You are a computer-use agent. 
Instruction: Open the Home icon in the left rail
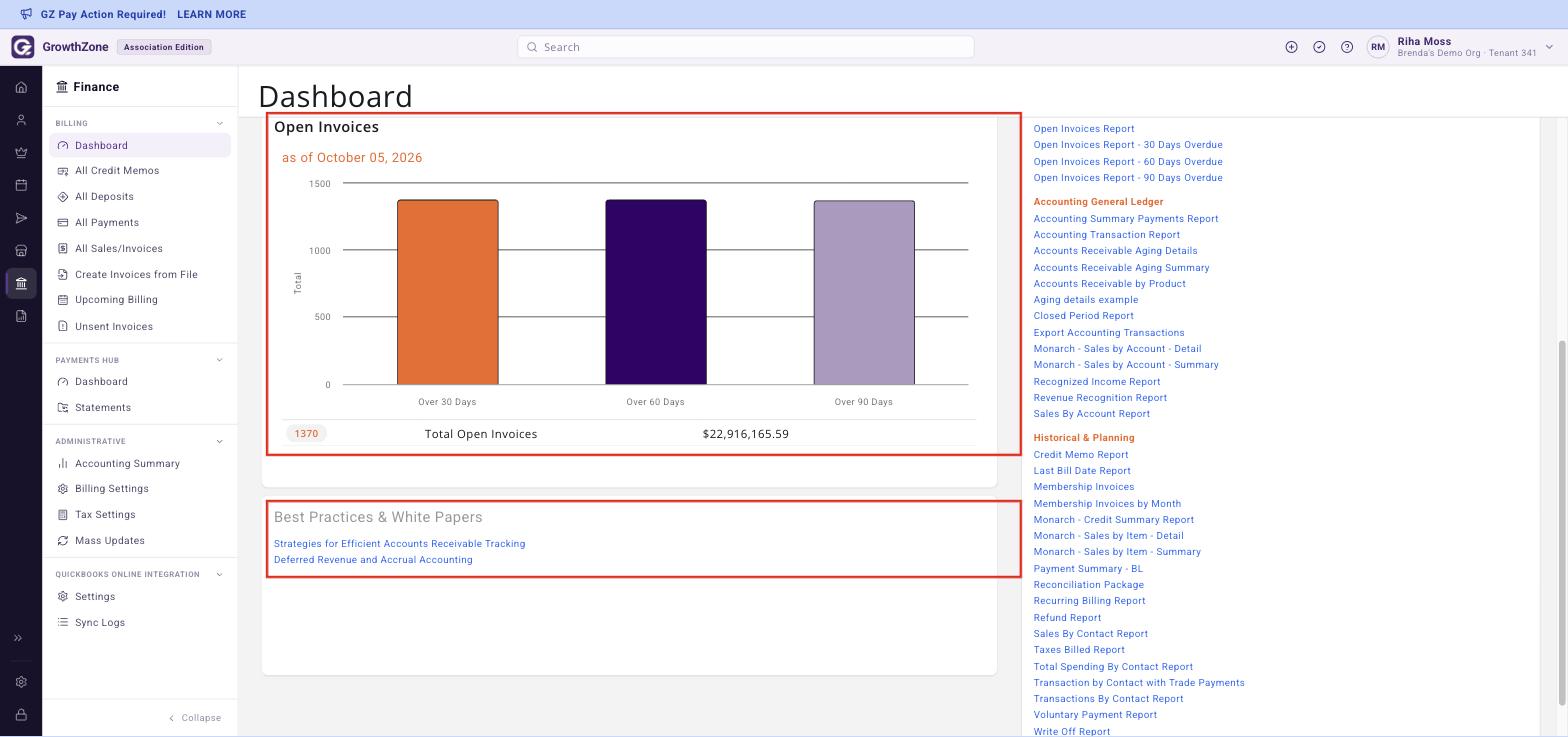pos(21,87)
